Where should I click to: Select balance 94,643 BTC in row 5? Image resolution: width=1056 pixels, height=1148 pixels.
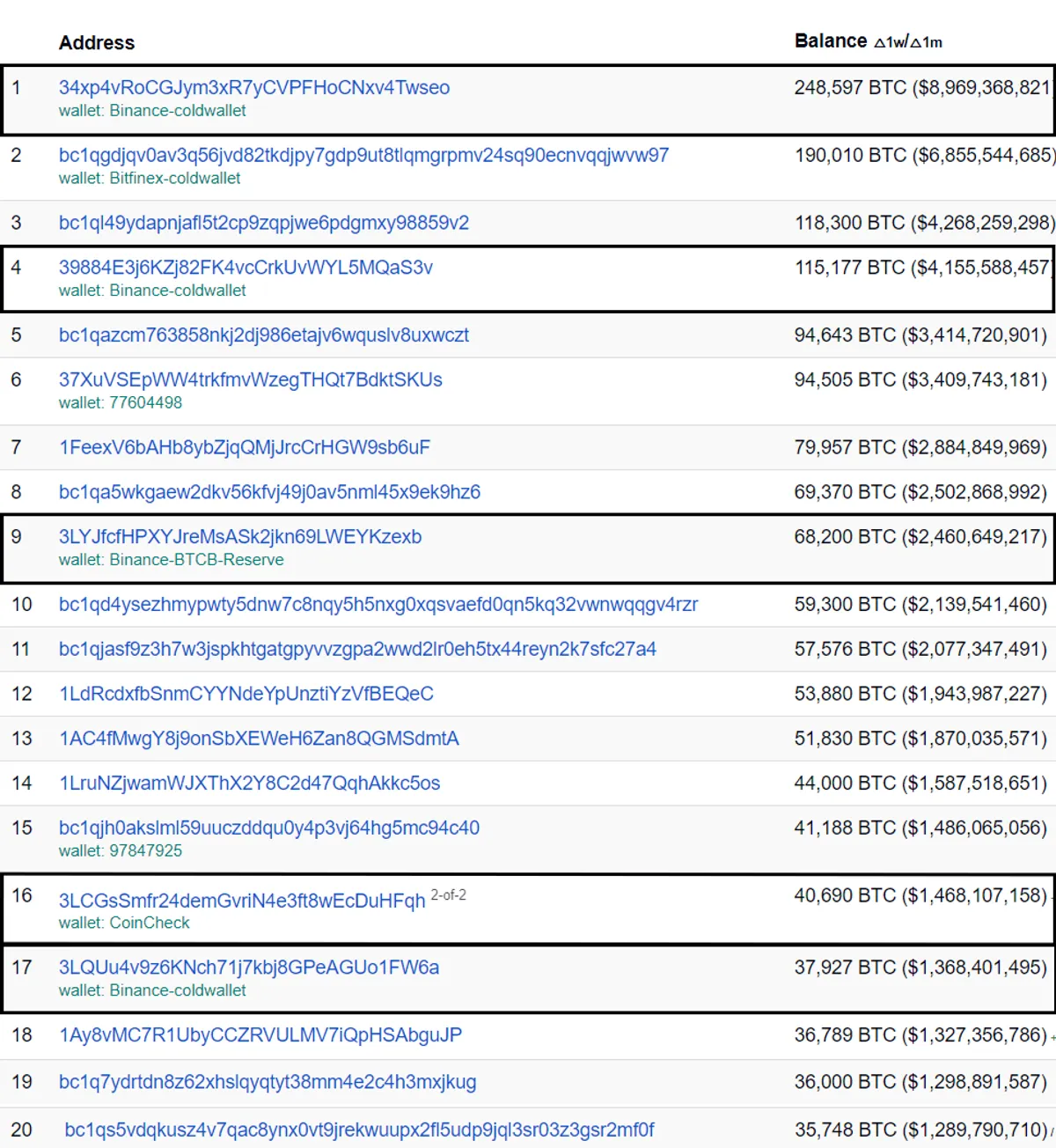pos(920,335)
